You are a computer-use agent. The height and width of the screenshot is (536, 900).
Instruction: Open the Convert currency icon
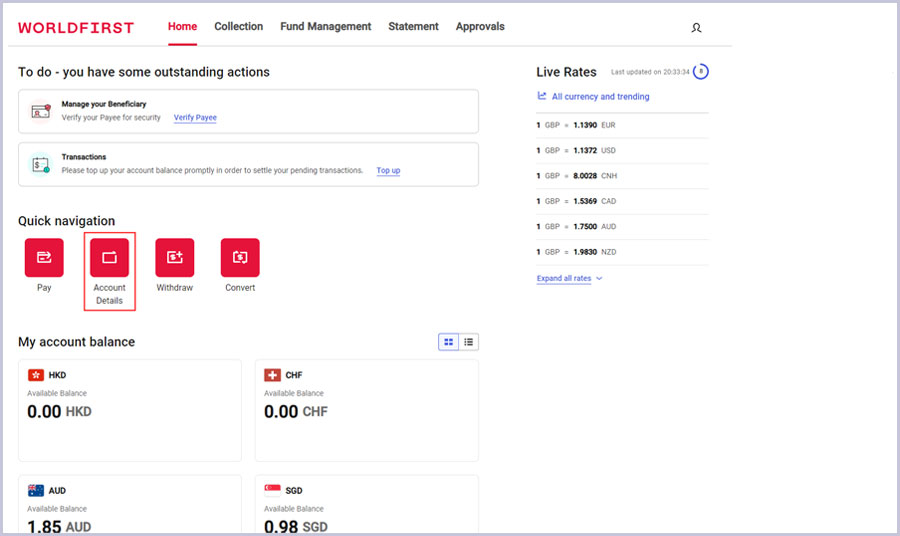point(240,258)
